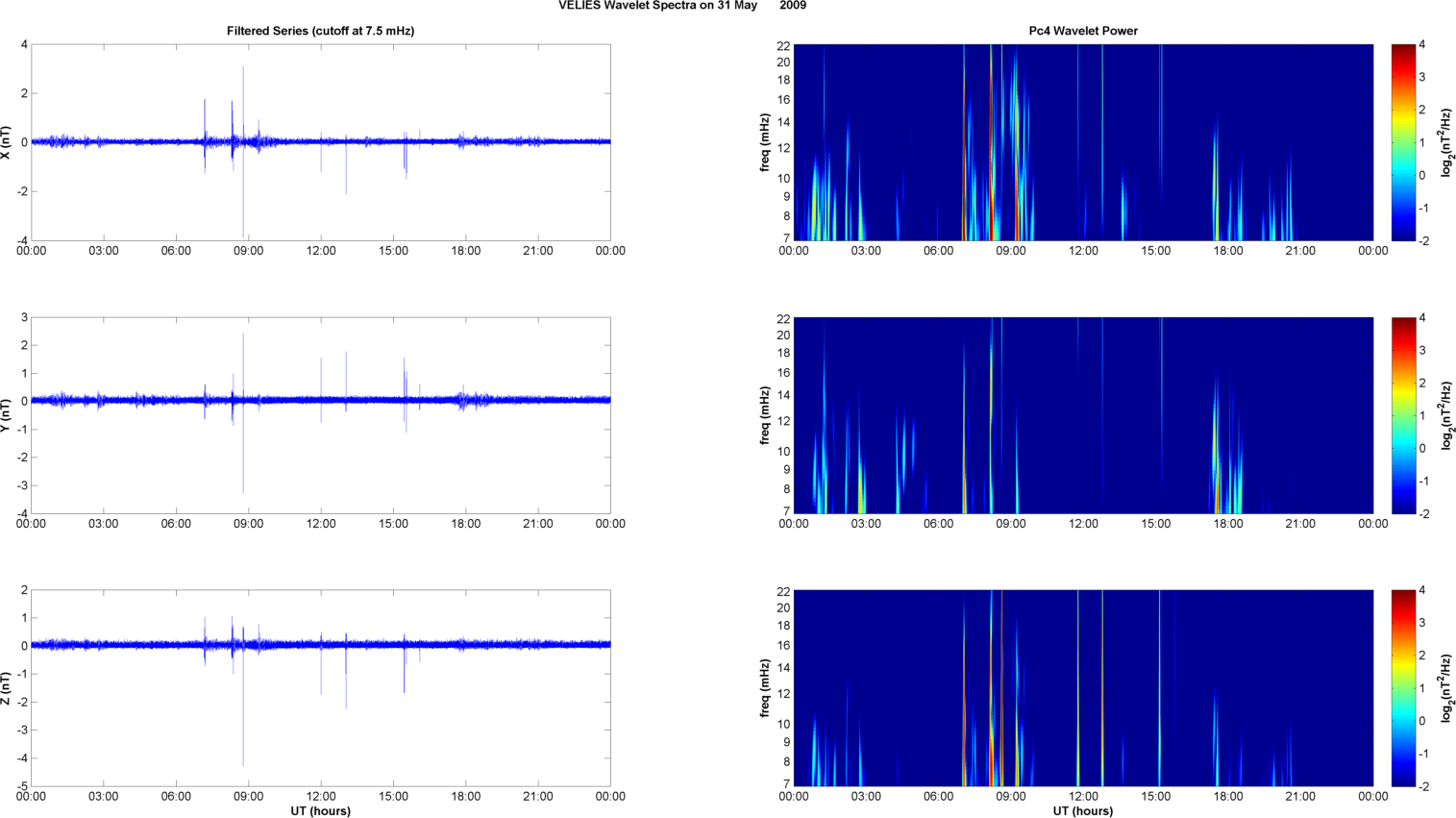
Task: Click UT (hours) label under Z series plot
Action: 320,811
